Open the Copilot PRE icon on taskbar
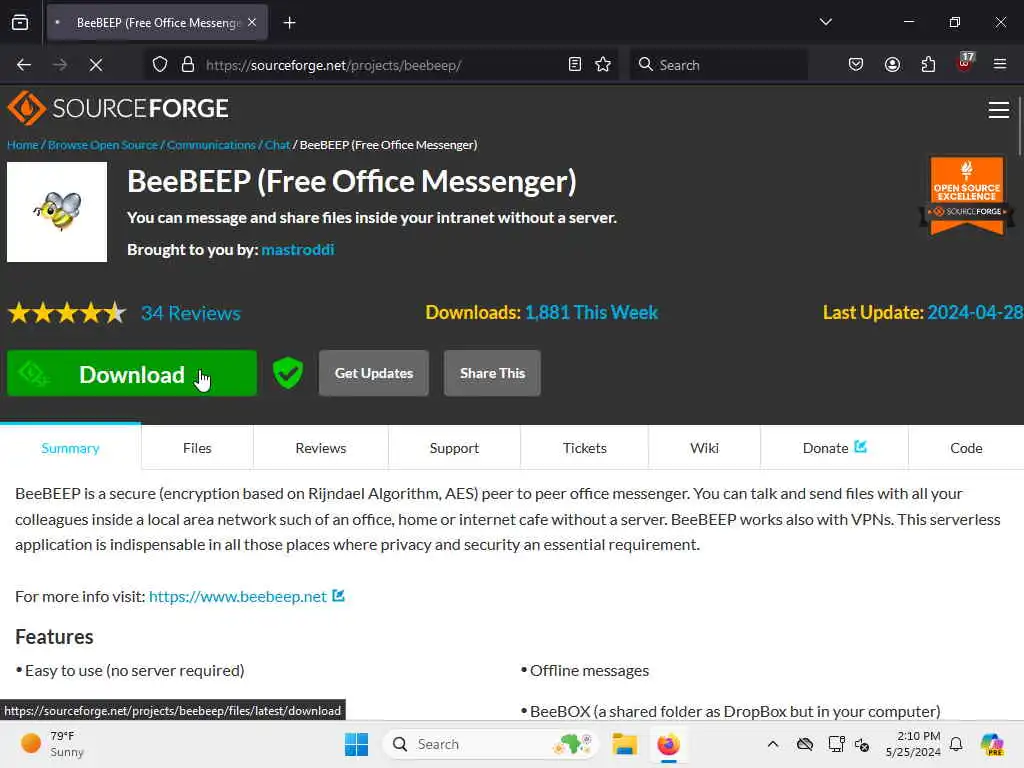Image resolution: width=1024 pixels, height=768 pixels. coord(992,744)
